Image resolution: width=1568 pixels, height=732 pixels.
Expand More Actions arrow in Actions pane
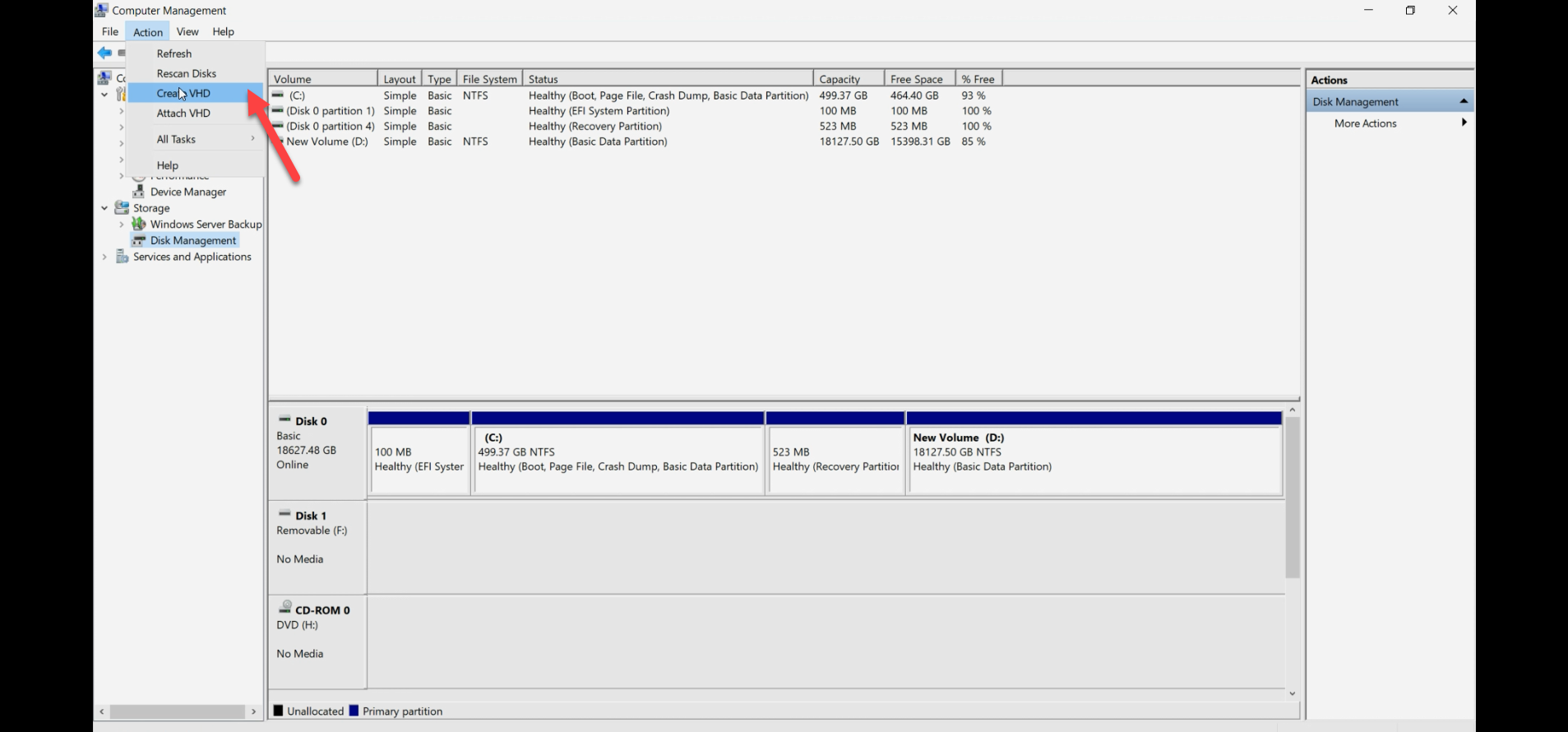coord(1464,123)
